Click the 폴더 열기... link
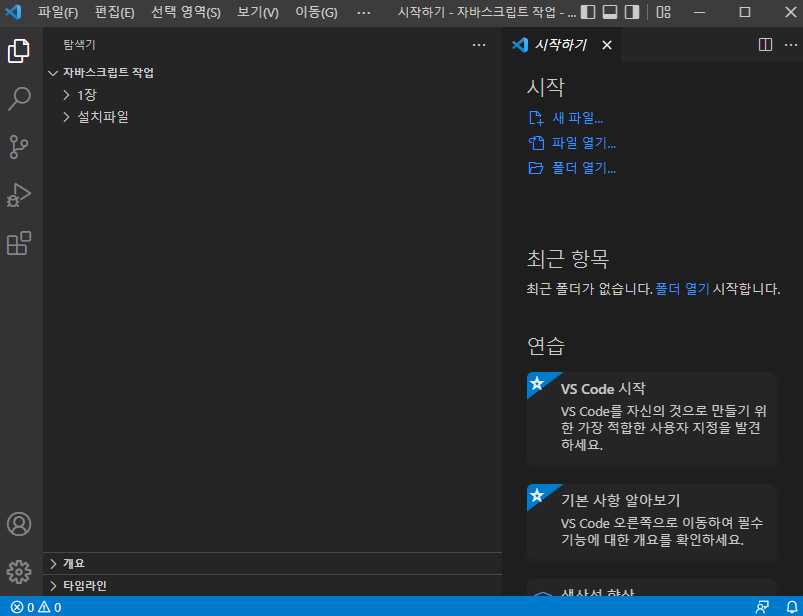The height and width of the screenshot is (616, 803). tap(584, 168)
